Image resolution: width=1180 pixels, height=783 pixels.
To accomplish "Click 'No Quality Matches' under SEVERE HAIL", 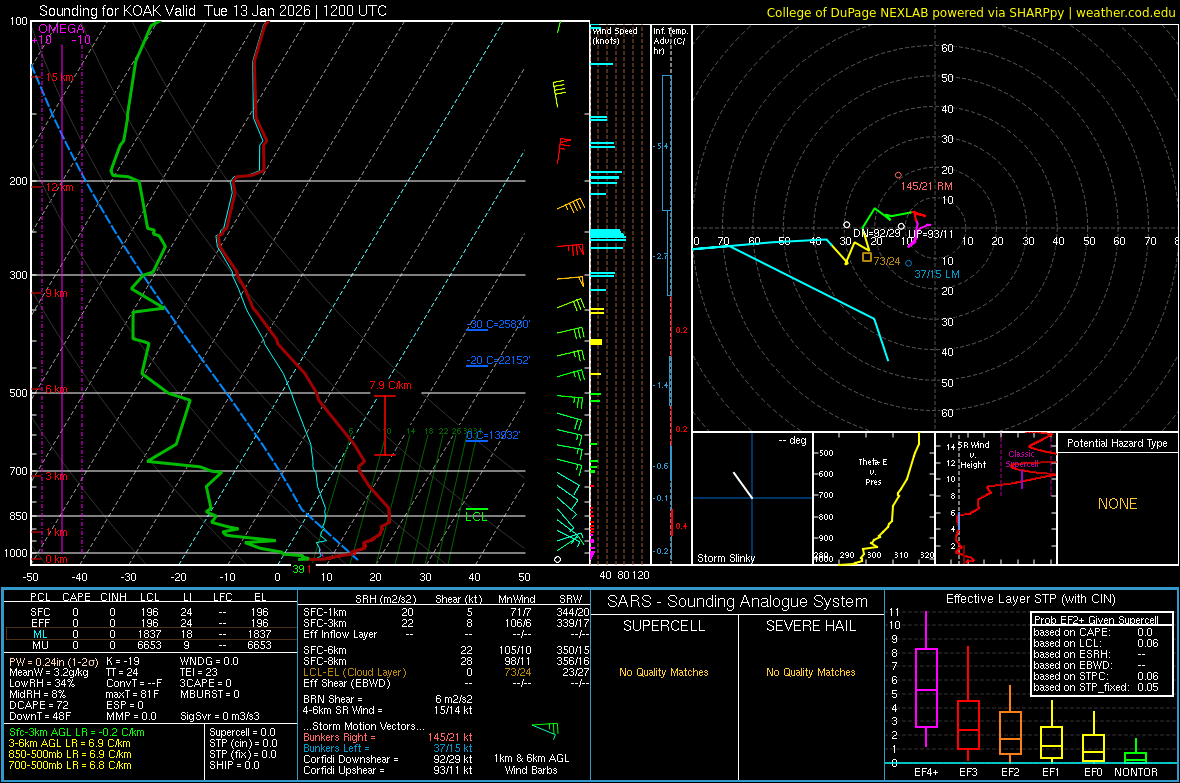I will [810, 672].
